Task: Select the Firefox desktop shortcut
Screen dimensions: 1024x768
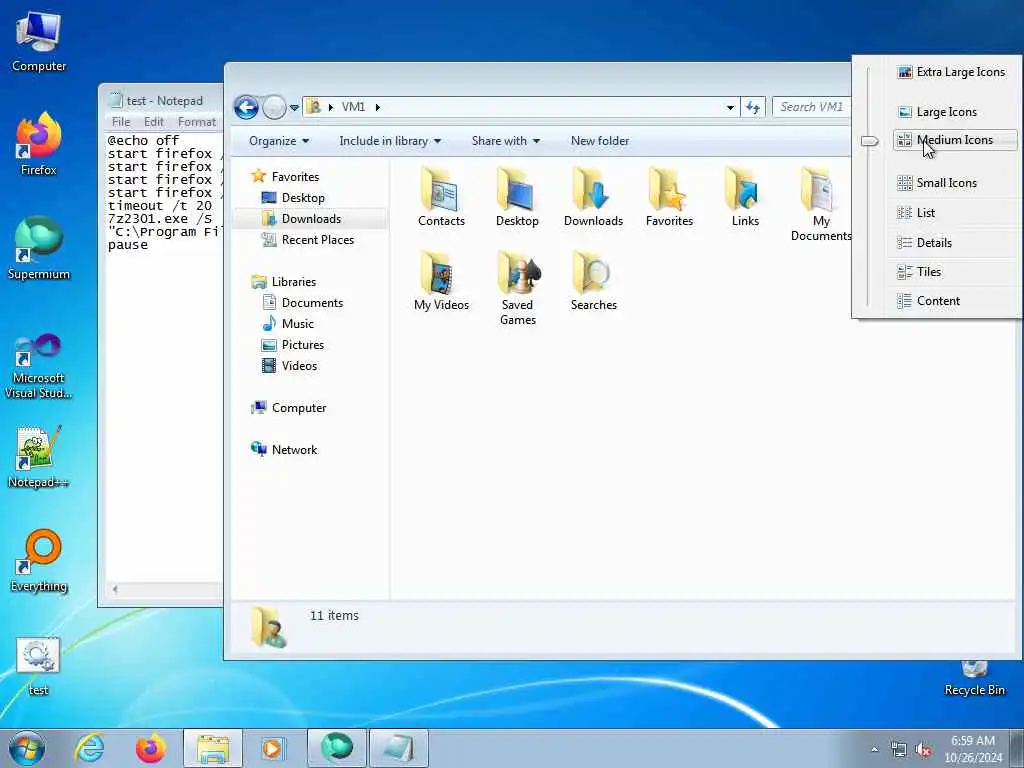Action: pyautogui.click(x=39, y=145)
